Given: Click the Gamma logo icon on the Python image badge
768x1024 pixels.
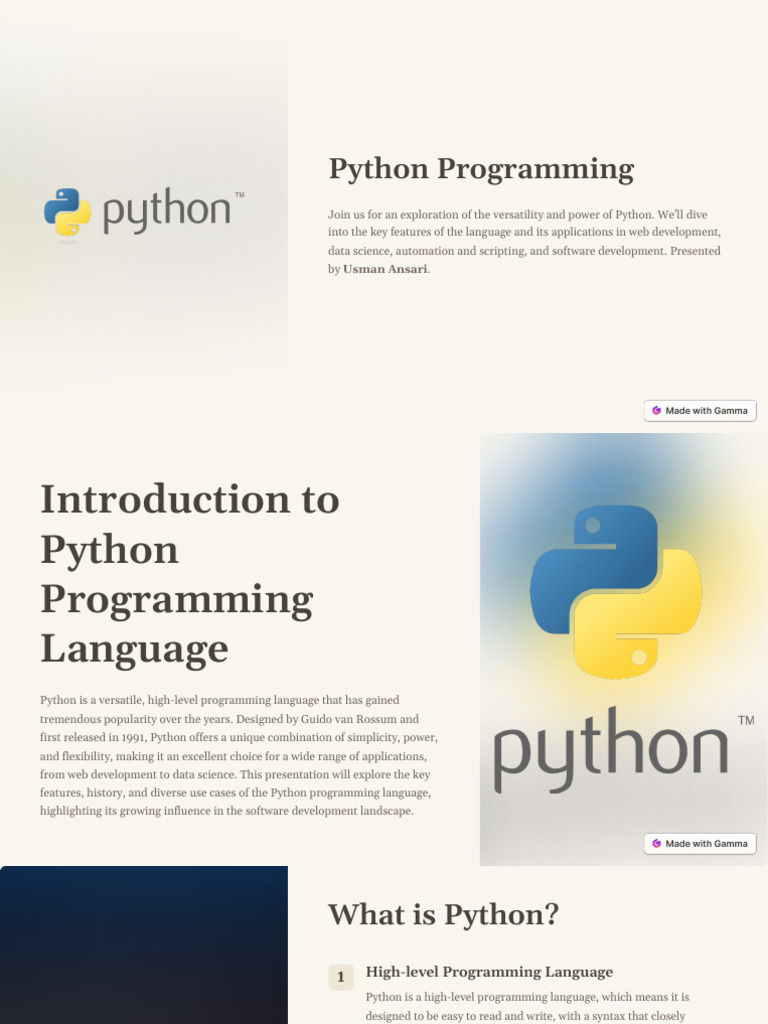Looking at the screenshot, I should click(656, 844).
